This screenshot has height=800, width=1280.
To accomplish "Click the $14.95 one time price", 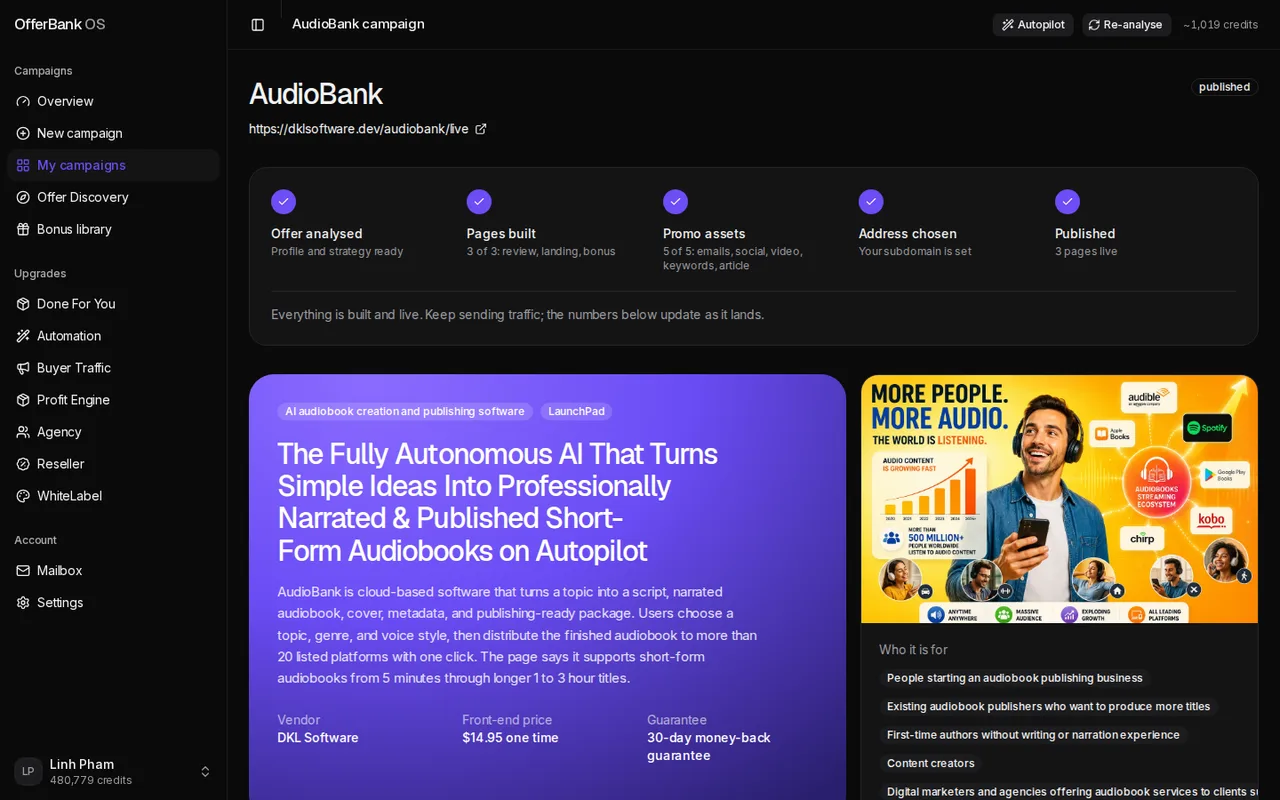I will tap(510, 738).
